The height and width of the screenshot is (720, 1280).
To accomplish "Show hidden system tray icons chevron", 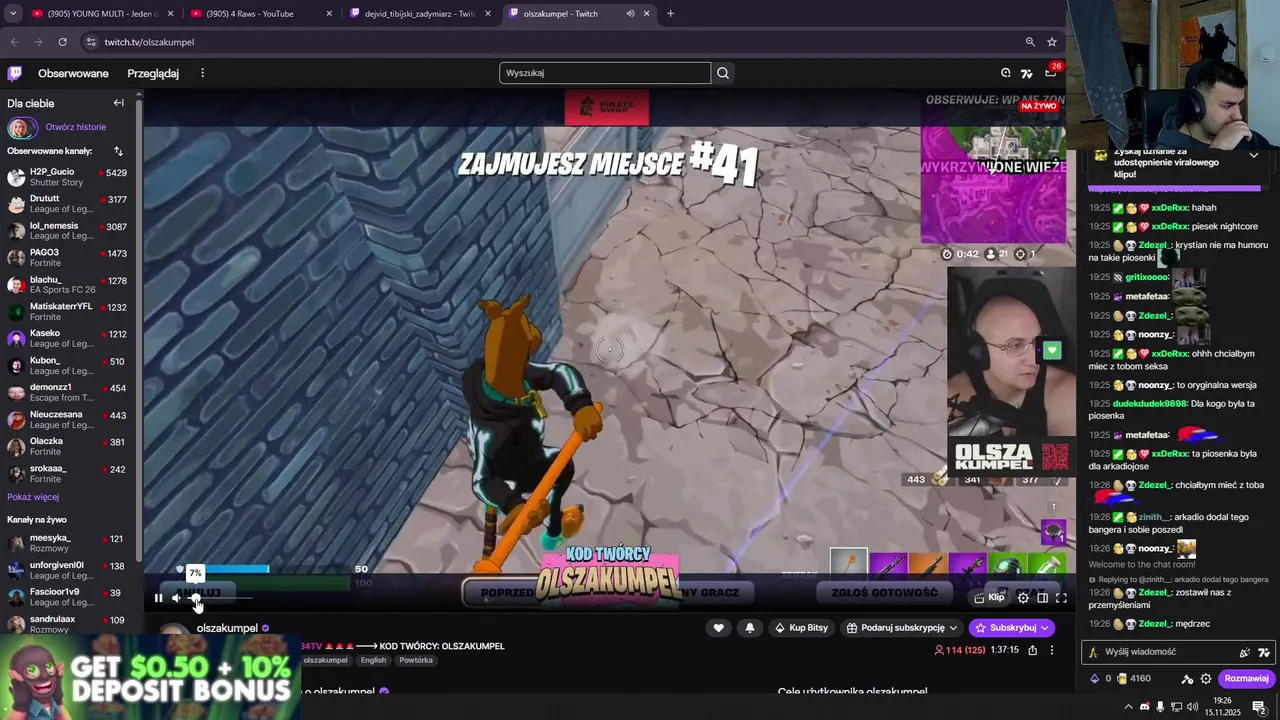I will point(1129,707).
